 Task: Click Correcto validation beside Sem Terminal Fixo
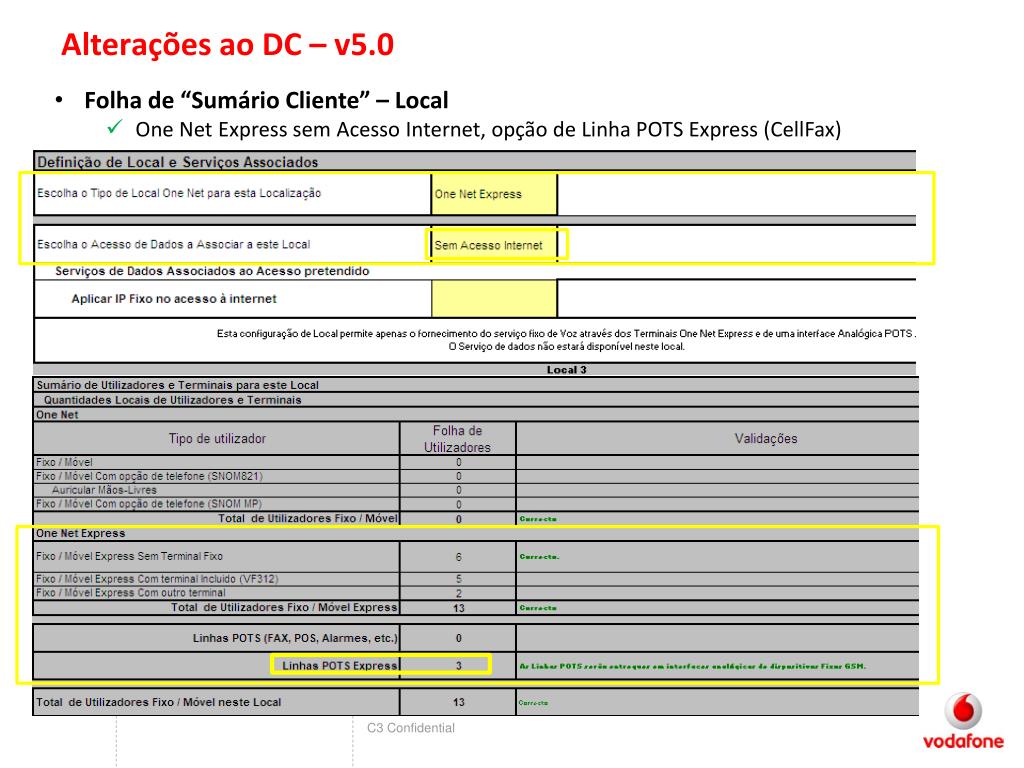coord(539,557)
